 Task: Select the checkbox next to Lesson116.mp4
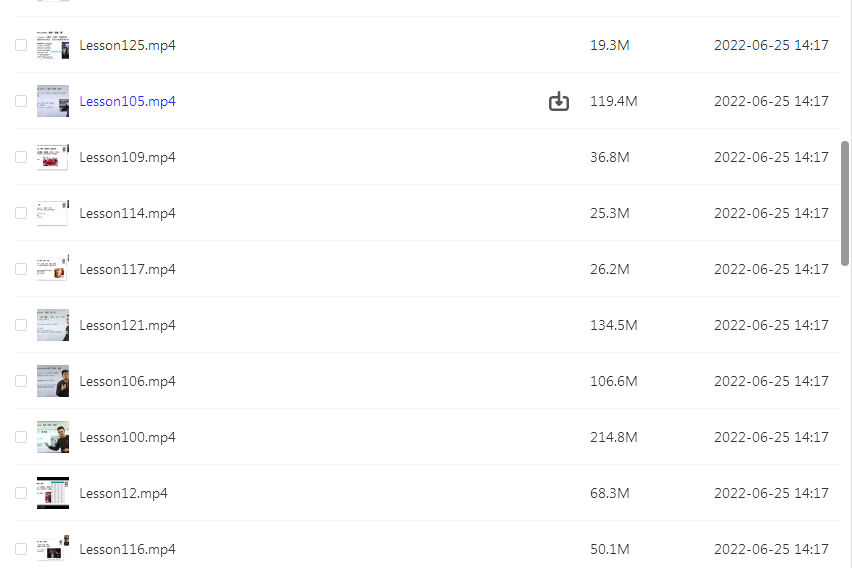[x=21, y=549]
